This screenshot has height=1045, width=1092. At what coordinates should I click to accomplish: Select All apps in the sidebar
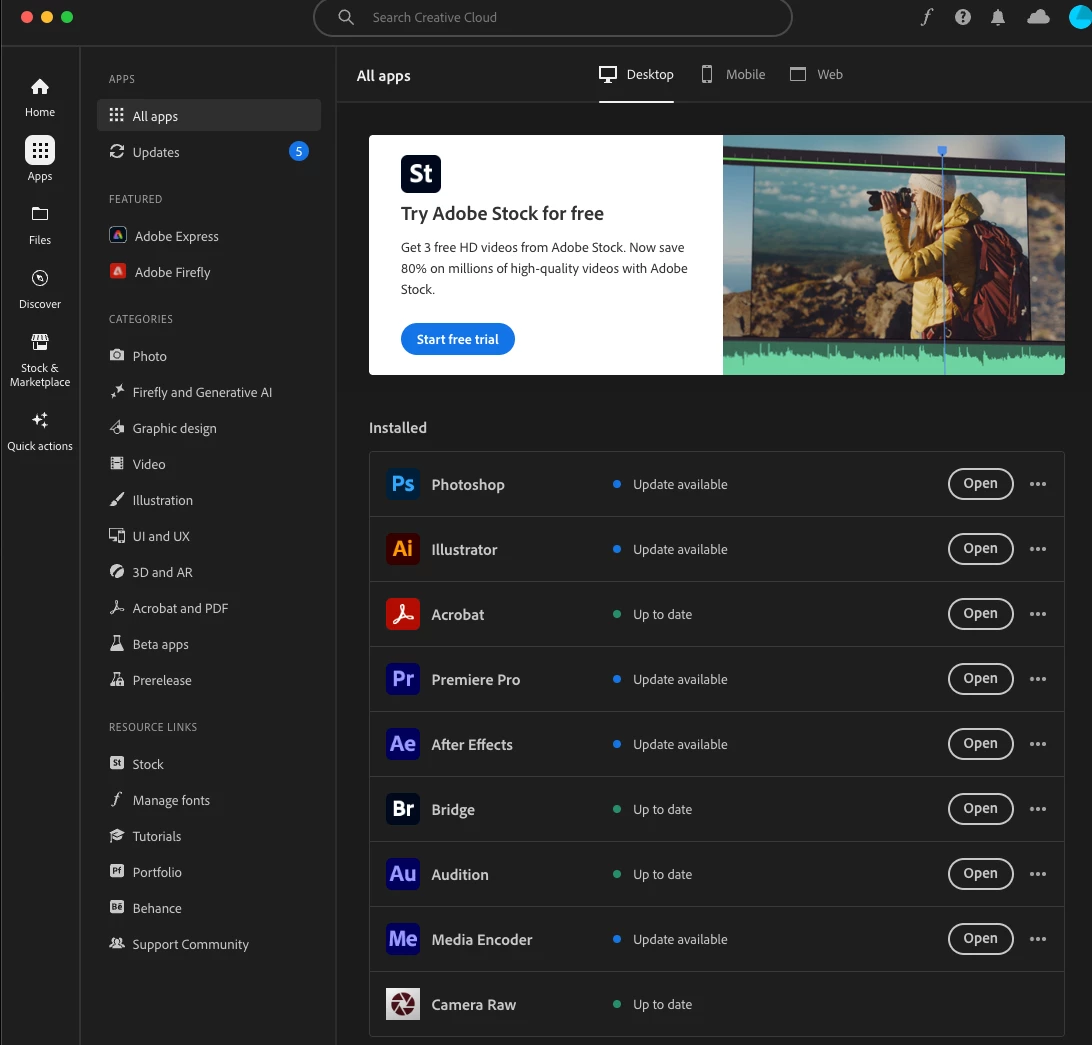click(x=209, y=116)
